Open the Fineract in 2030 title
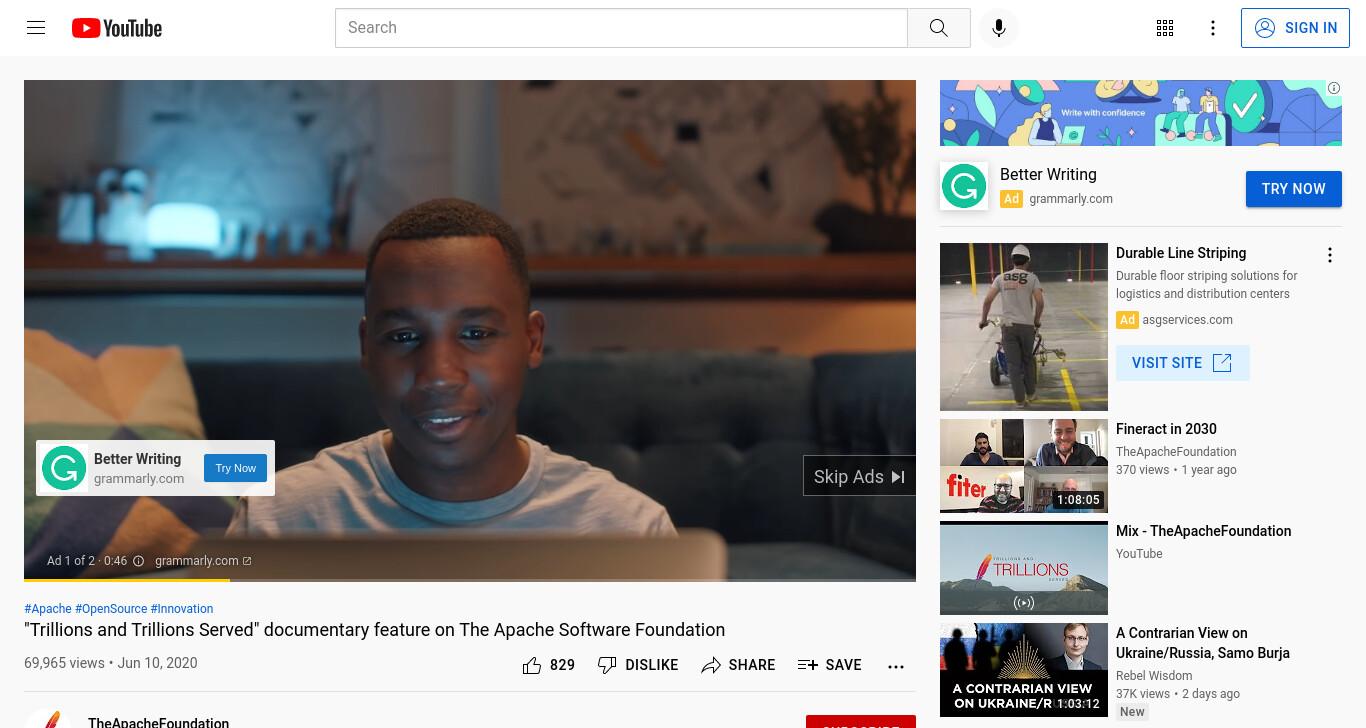Image resolution: width=1366 pixels, height=728 pixels. 1166,429
